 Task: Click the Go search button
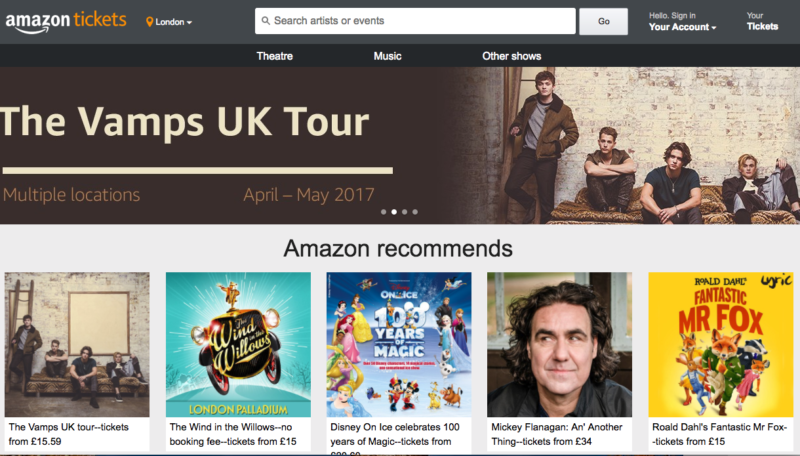point(604,21)
